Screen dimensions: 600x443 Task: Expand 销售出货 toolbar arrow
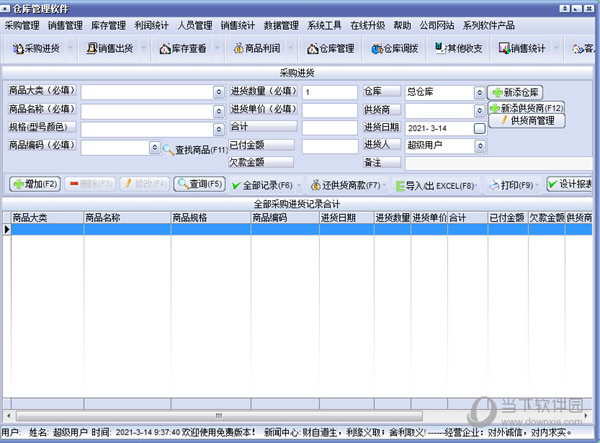(144, 49)
